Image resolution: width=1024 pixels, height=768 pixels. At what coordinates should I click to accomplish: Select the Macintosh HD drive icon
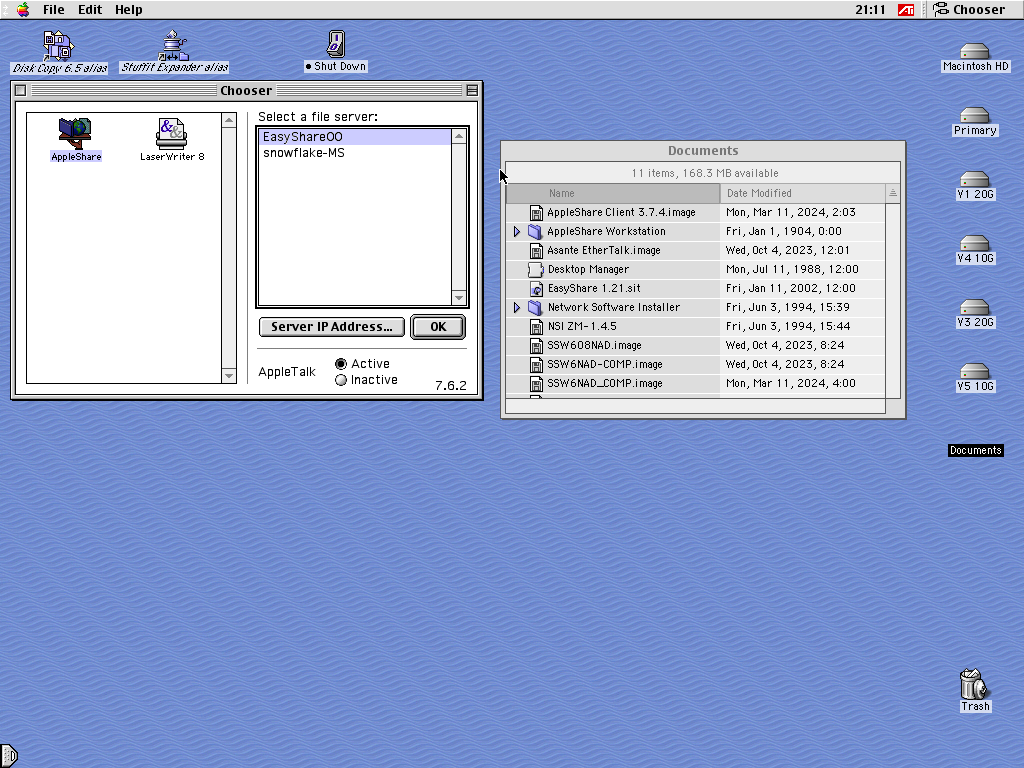pyautogui.click(x=975, y=51)
